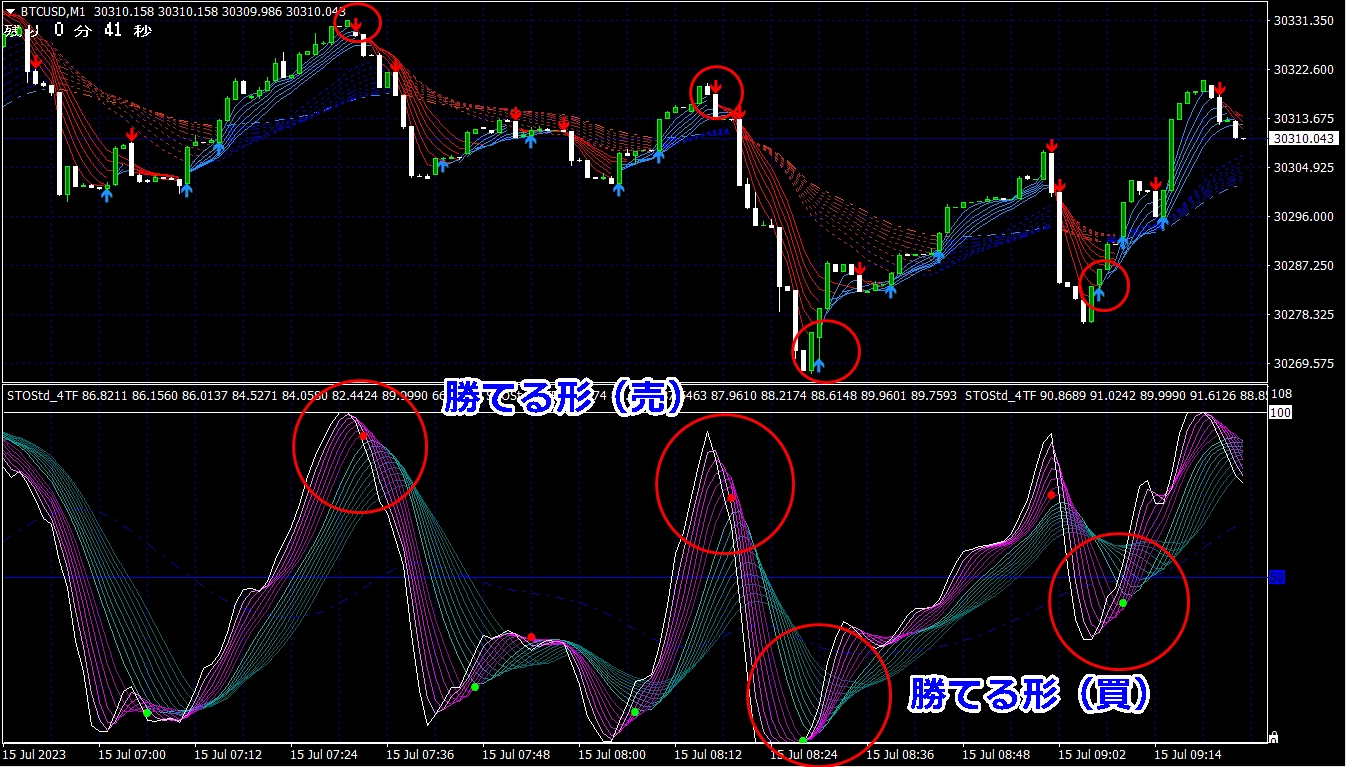Select the 勝てる形（売） text label

(562, 395)
